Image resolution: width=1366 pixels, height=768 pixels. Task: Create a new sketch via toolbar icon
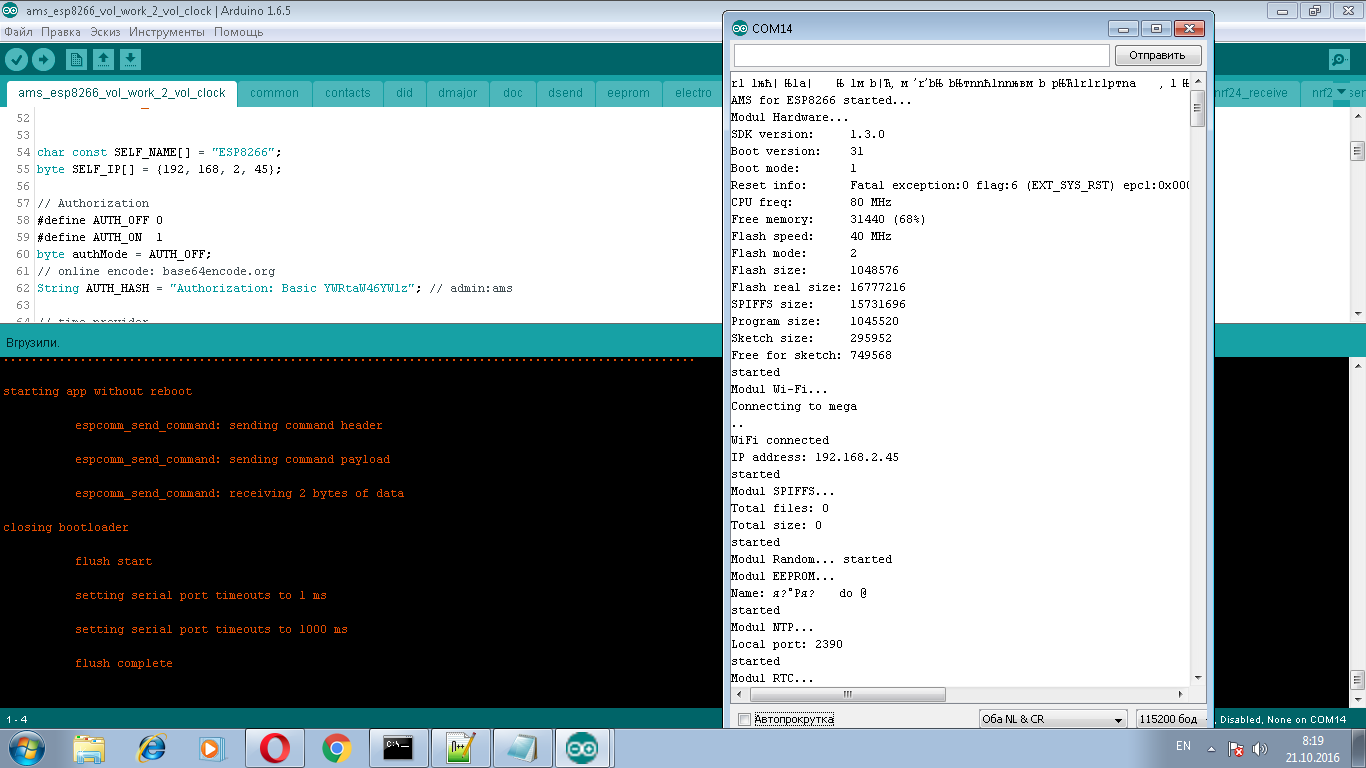tap(76, 59)
